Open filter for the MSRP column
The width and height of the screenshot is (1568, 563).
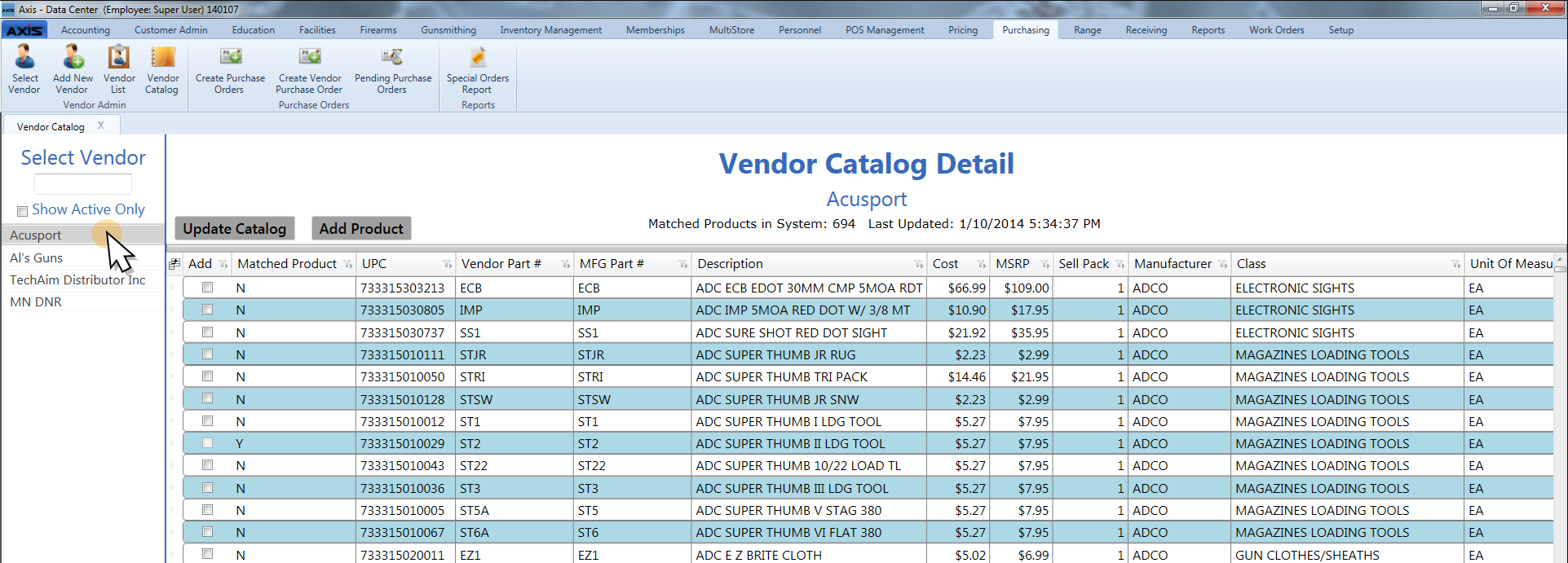pos(1045,265)
